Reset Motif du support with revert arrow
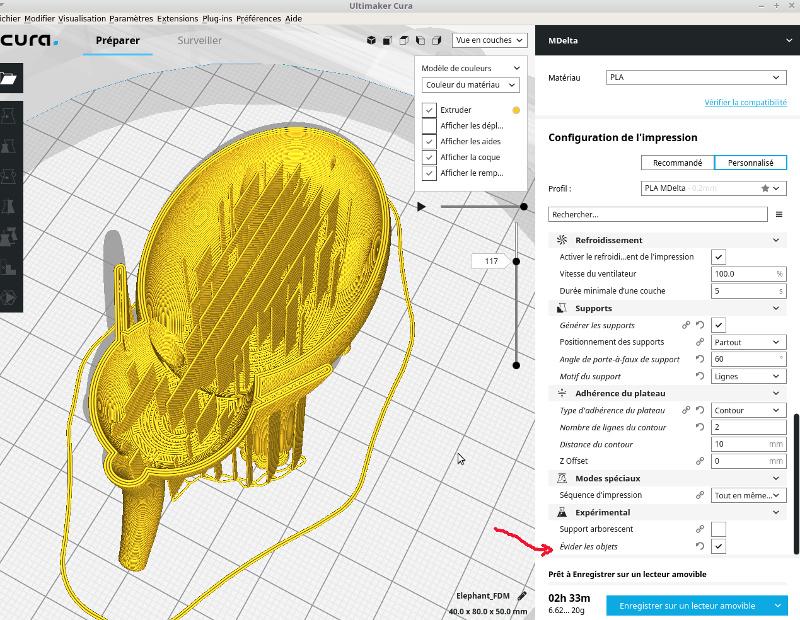Viewport: 800px width, 620px height. point(700,376)
